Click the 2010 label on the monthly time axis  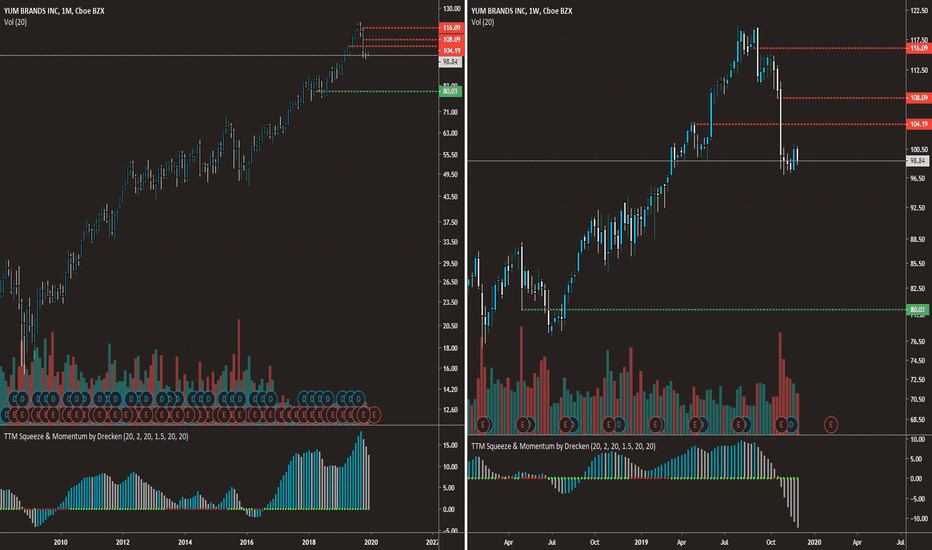[x=60, y=542]
